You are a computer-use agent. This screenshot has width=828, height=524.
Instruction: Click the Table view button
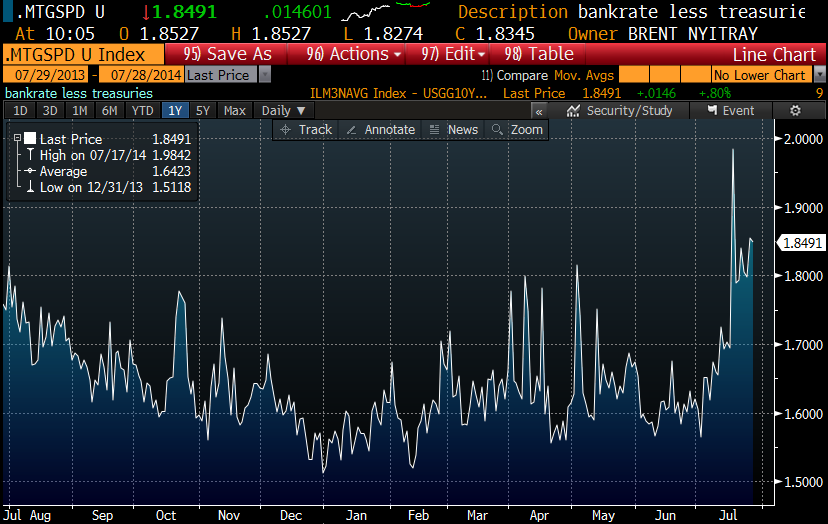[539, 54]
